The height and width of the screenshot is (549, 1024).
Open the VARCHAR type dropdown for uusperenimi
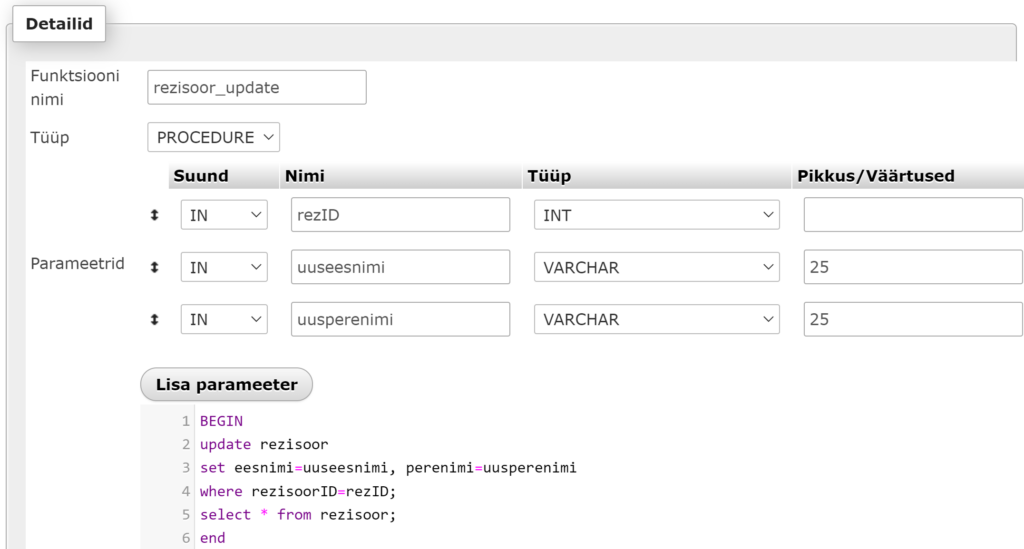(x=656, y=320)
